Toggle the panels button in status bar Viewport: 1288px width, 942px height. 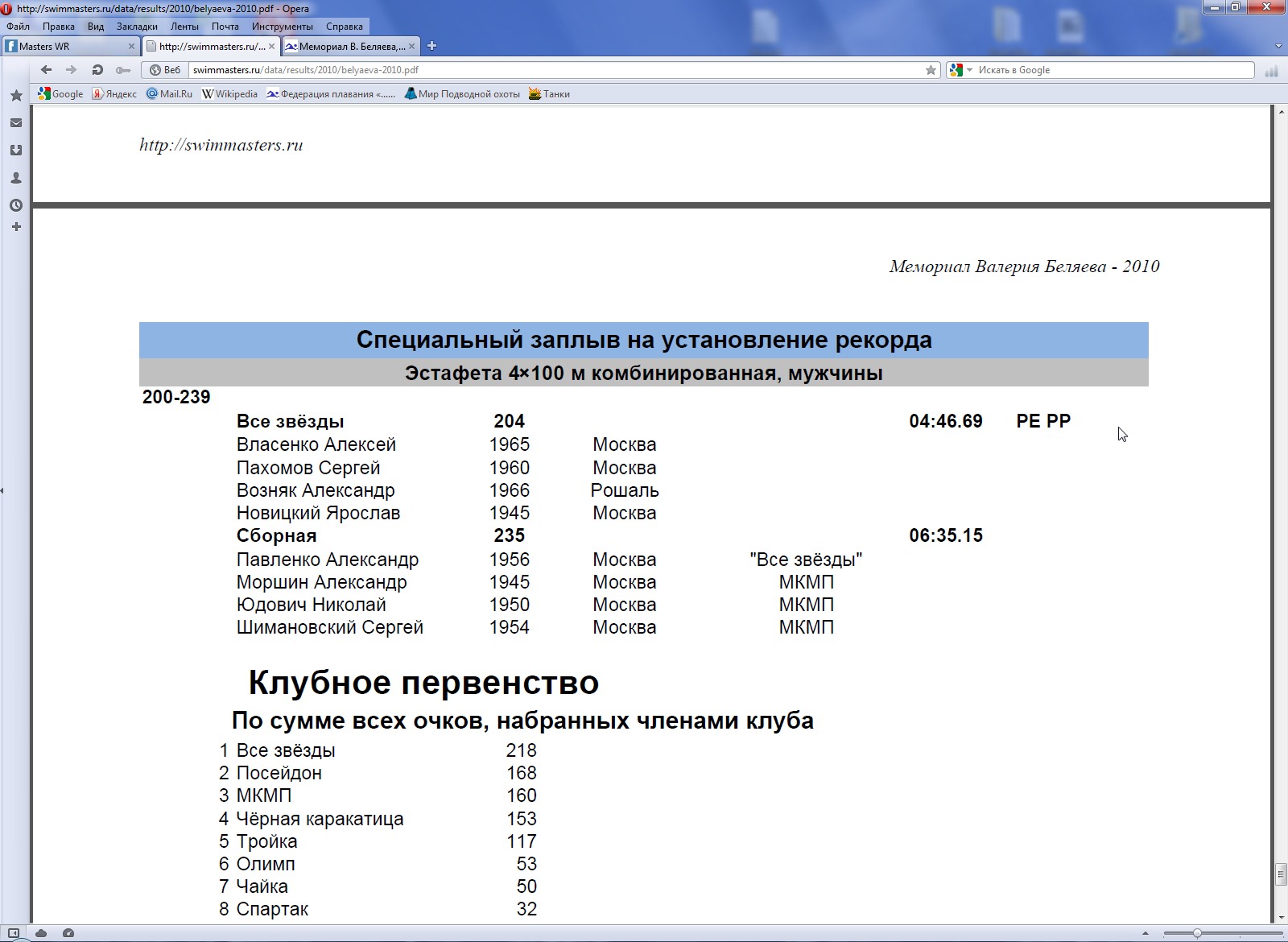click(14, 934)
